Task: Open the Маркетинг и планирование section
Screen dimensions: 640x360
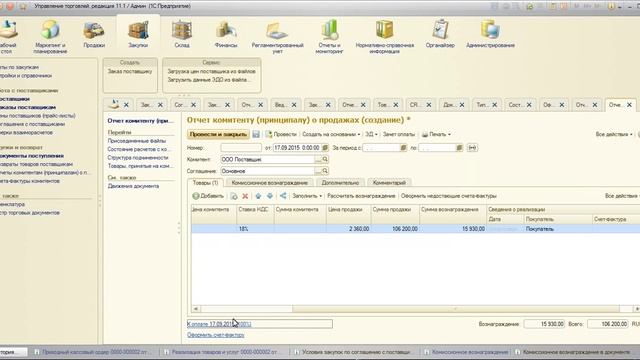Action: (x=50, y=36)
